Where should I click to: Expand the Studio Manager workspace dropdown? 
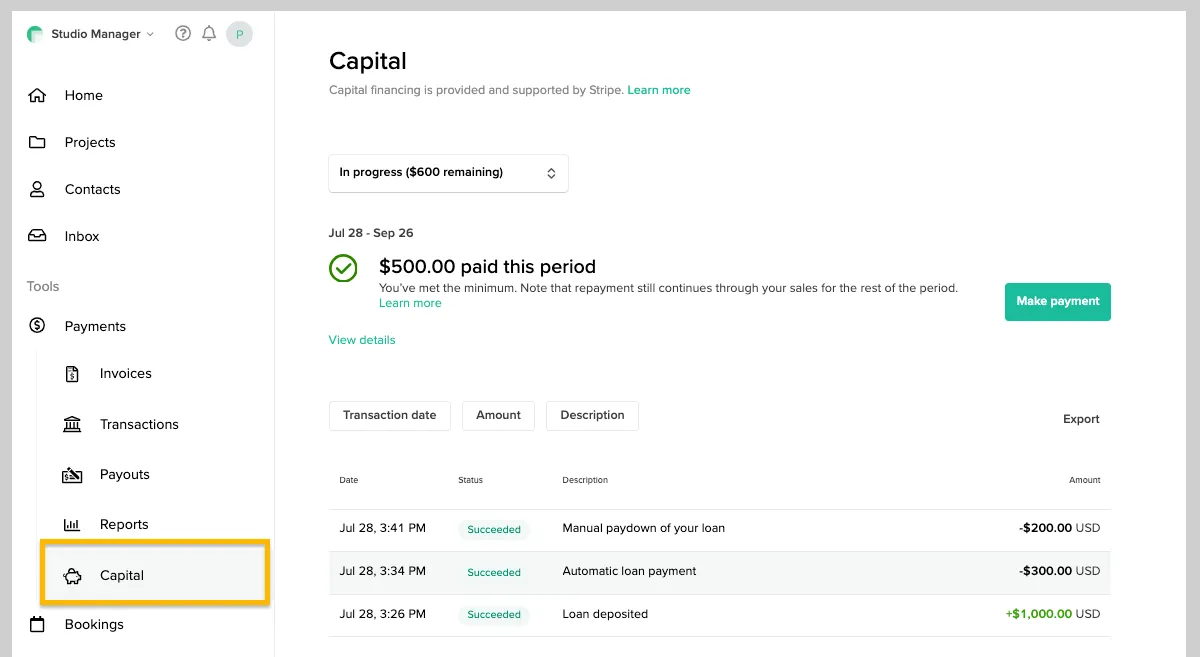pos(96,34)
